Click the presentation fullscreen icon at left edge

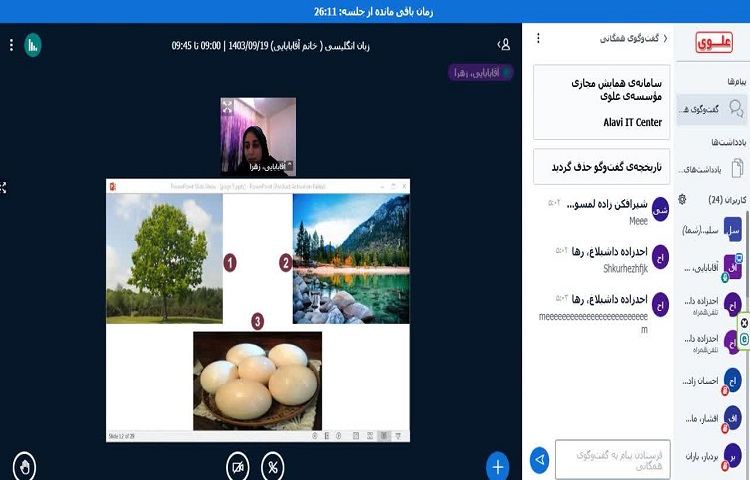click(3, 187)
